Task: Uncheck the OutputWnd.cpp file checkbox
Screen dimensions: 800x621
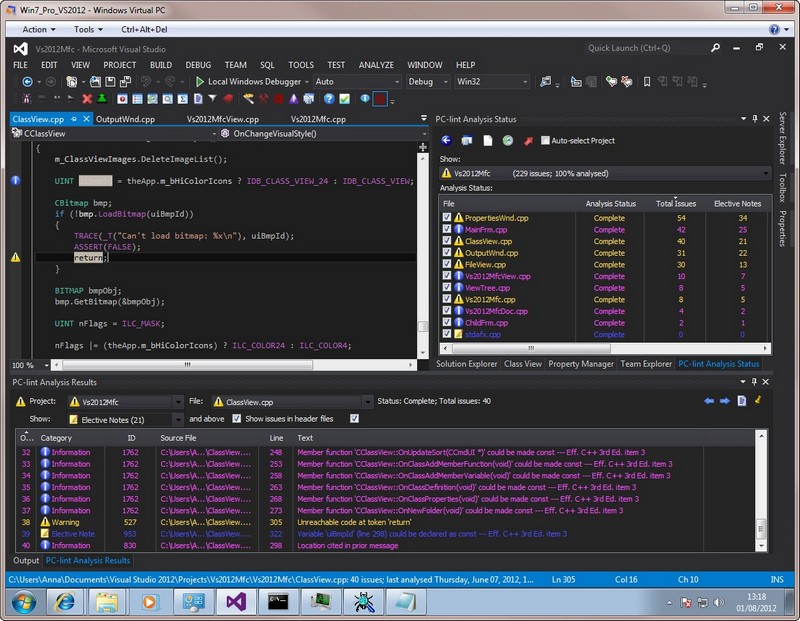Action: tap(447, 253)
